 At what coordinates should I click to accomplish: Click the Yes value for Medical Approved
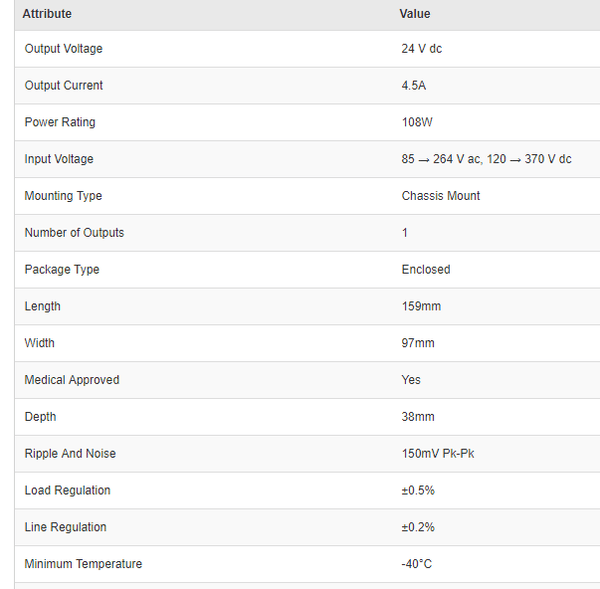(x=411, y=380)
